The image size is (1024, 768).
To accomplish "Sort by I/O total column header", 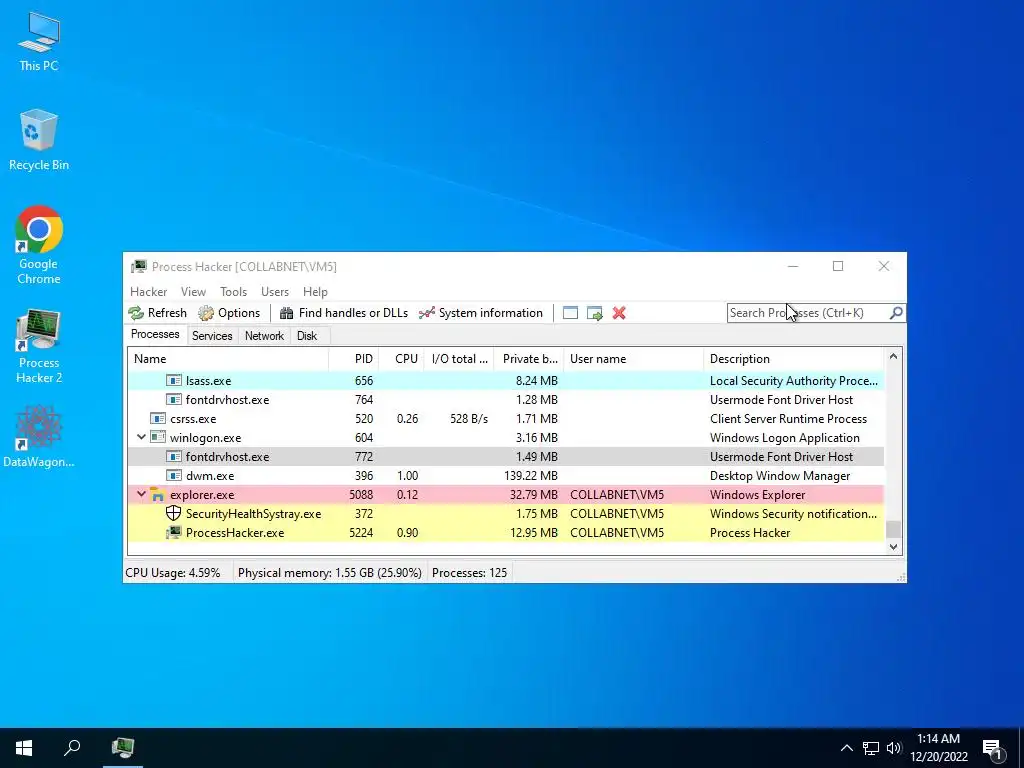I will (x=458, y=359).
